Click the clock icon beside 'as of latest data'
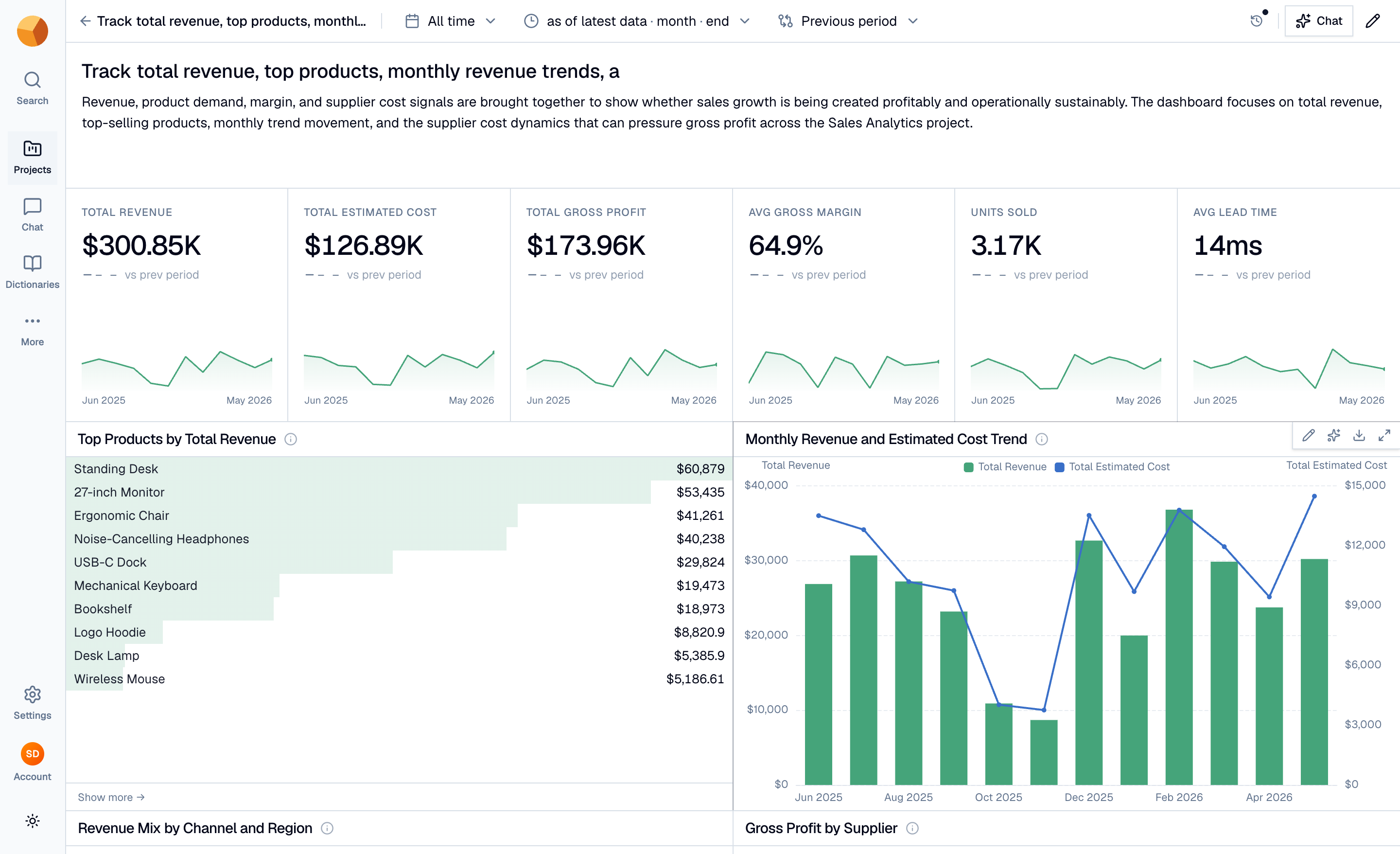This screenshot has height=854, width=1400. click(531, 21)
